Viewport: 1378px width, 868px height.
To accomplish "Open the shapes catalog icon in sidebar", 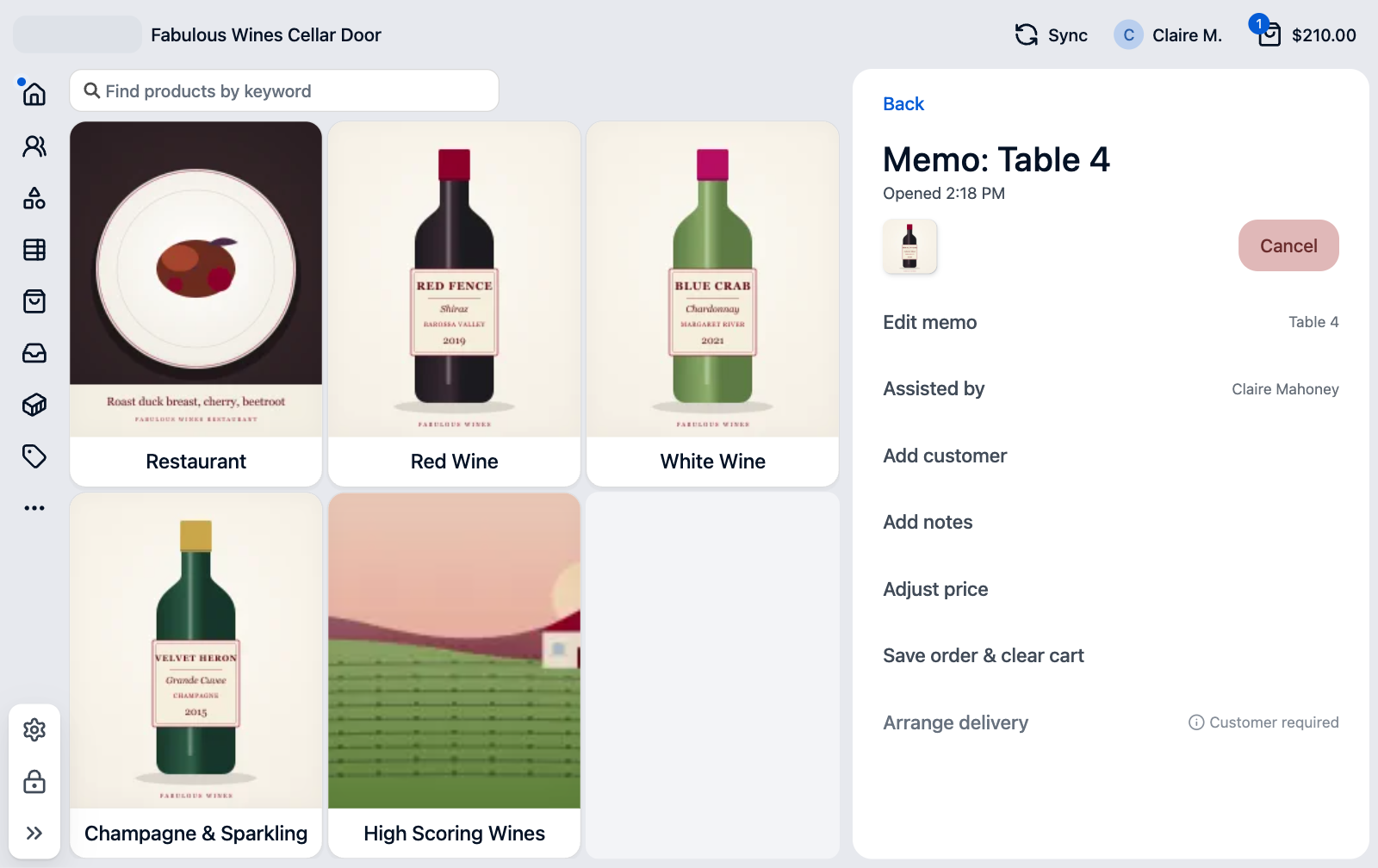I will 34,198.
